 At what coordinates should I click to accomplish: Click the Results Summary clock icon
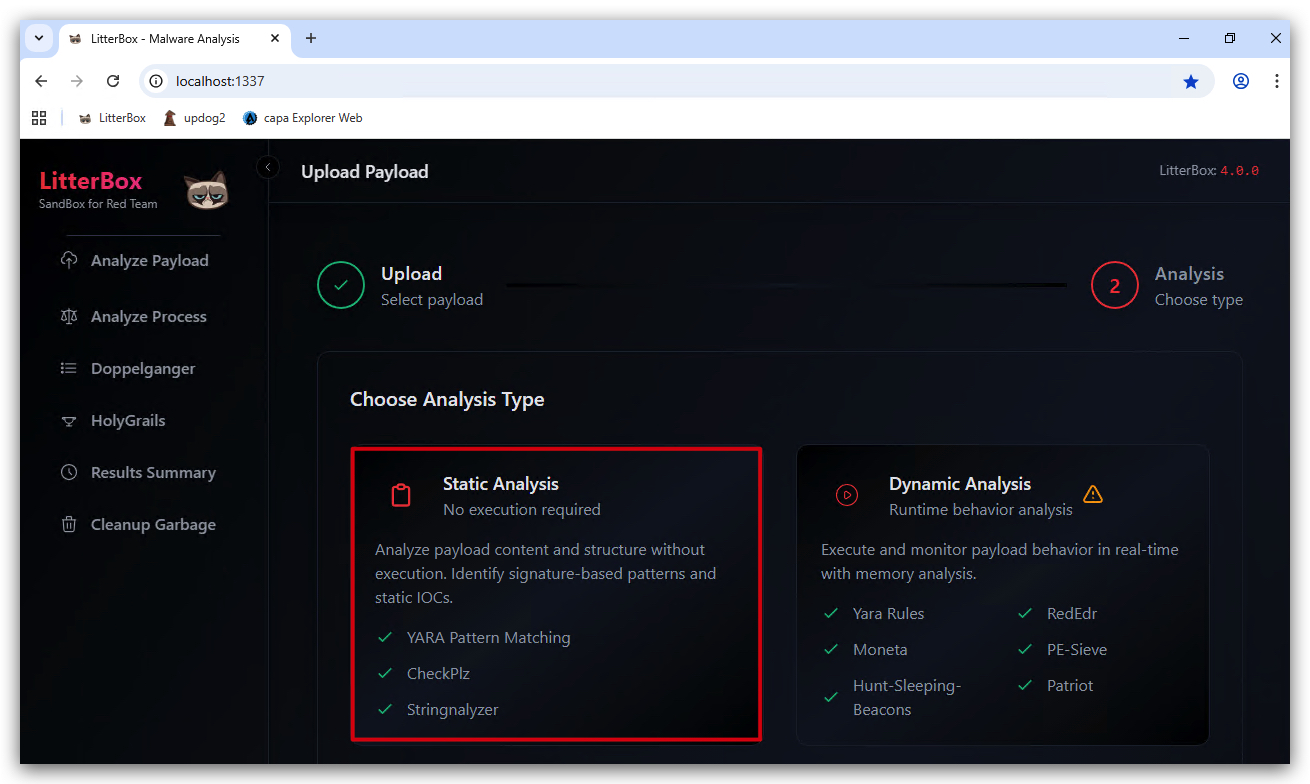[x=69, y=472]
